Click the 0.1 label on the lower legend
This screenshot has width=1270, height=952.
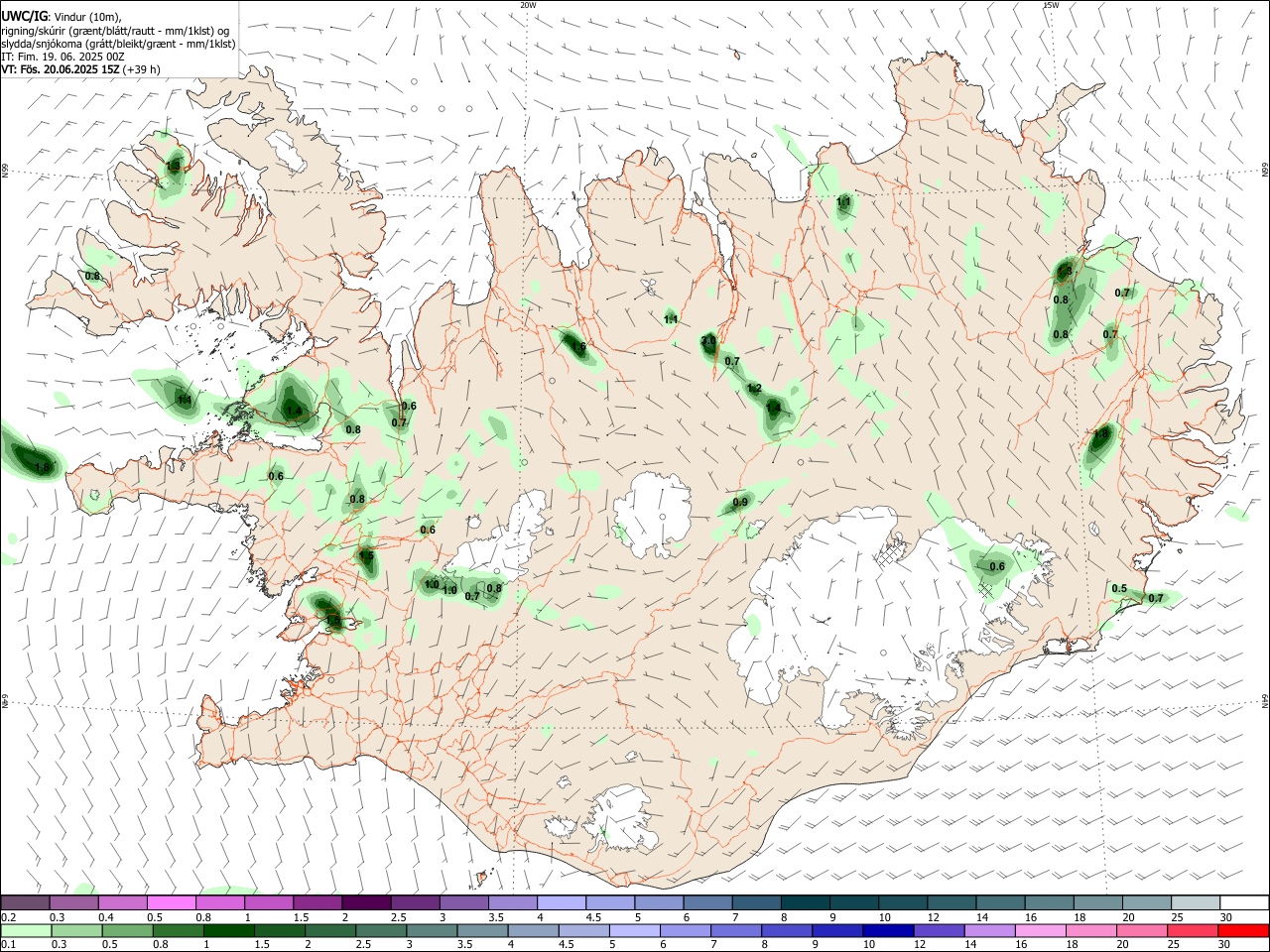[x=8, y=945]
